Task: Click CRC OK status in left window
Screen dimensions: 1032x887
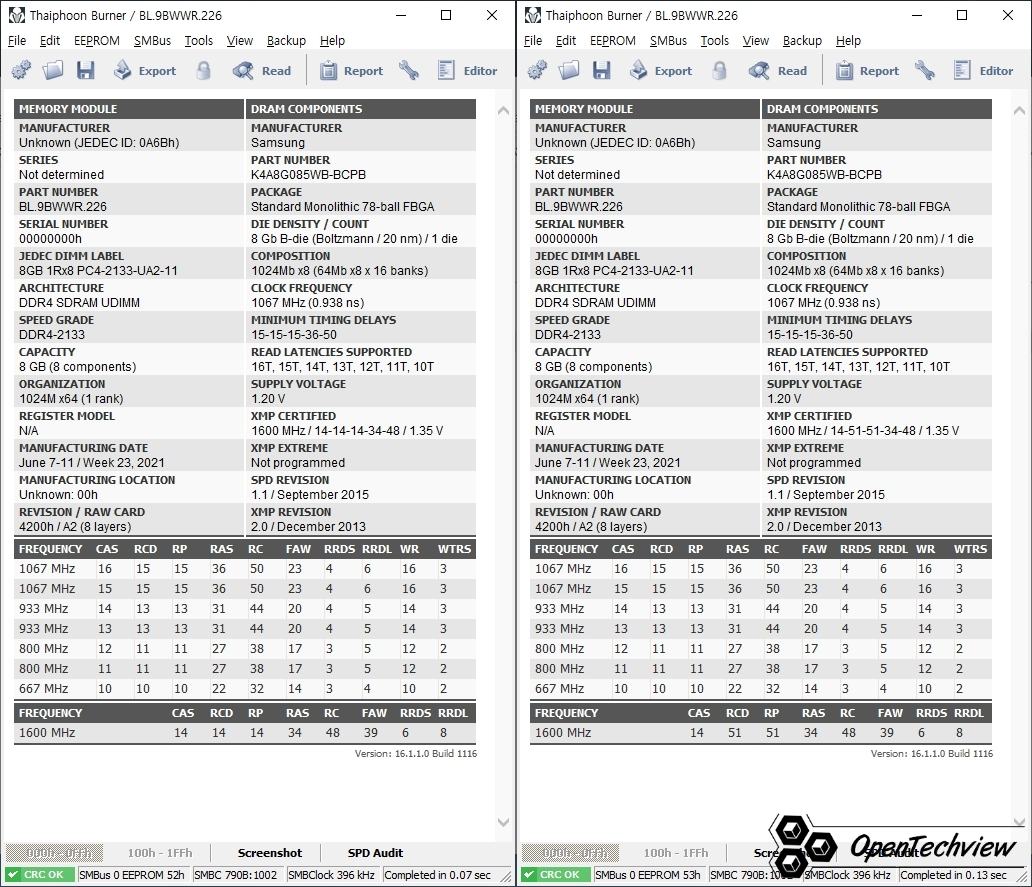Action: [39, 874]
